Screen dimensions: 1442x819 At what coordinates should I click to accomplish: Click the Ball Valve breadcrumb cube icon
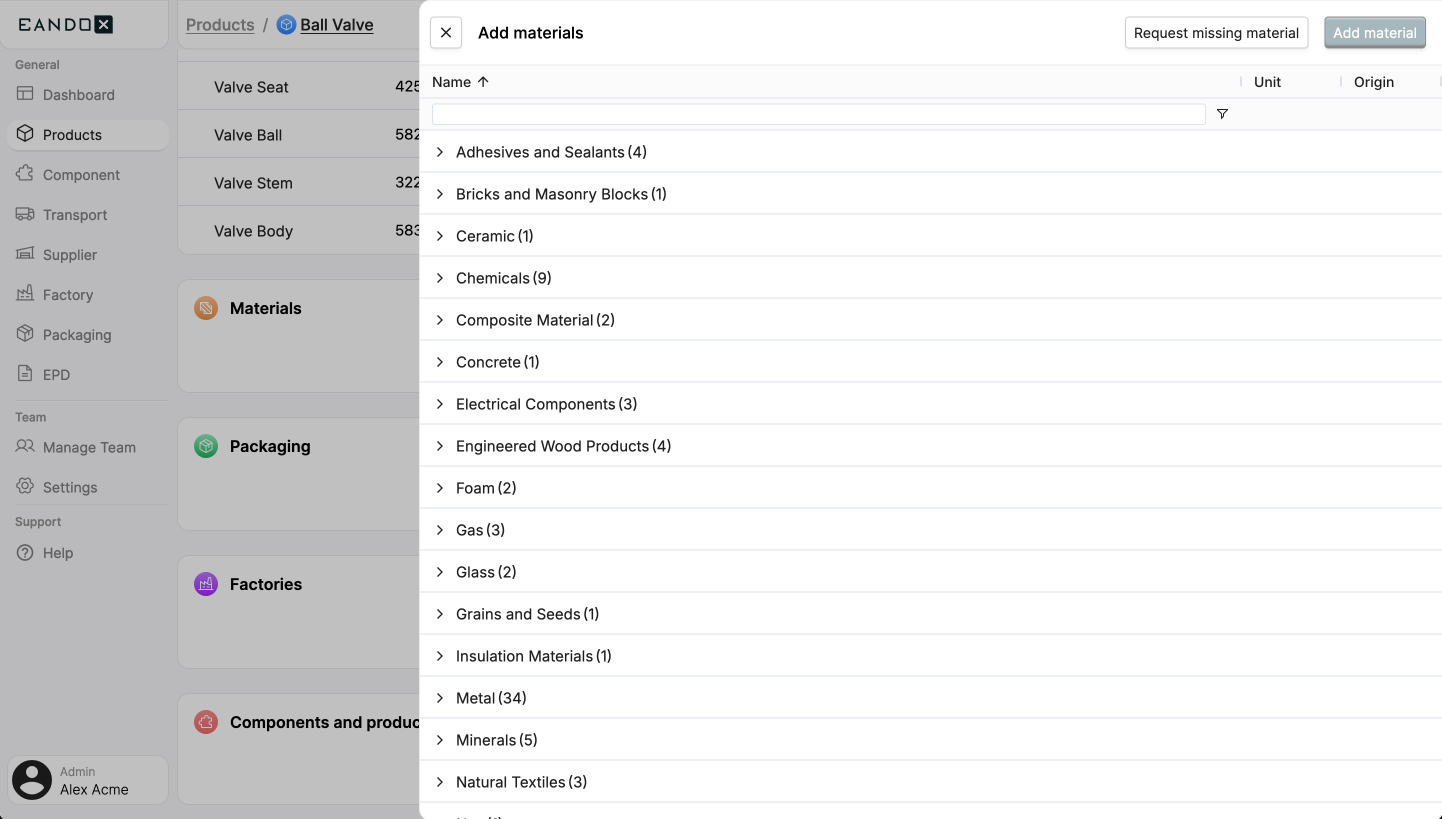coord(287,25)
